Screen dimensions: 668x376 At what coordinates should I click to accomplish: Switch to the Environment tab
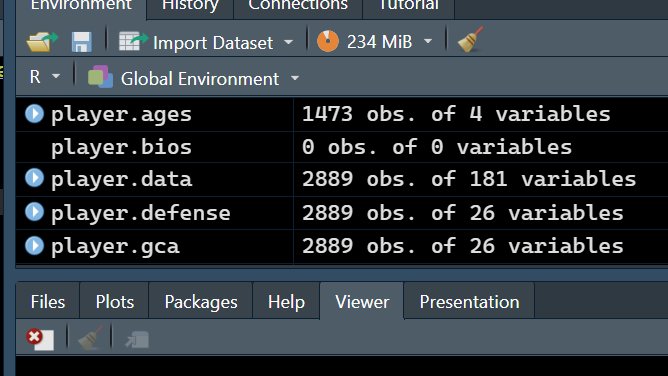[x=81, y=6]
